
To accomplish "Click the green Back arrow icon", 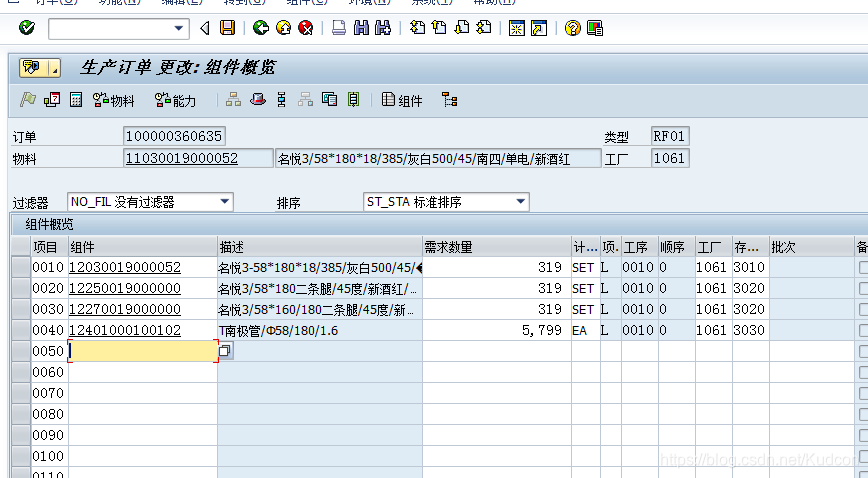I will pyautogui.click(x=261, y=28).
